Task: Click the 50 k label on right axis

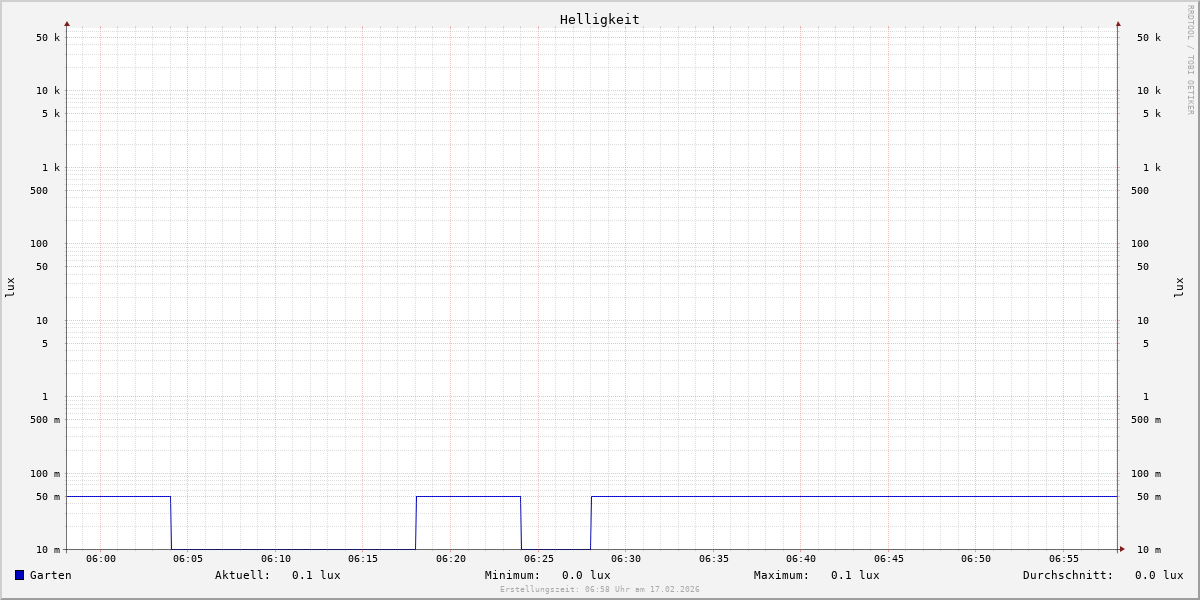Action: tap(1148, 38)
